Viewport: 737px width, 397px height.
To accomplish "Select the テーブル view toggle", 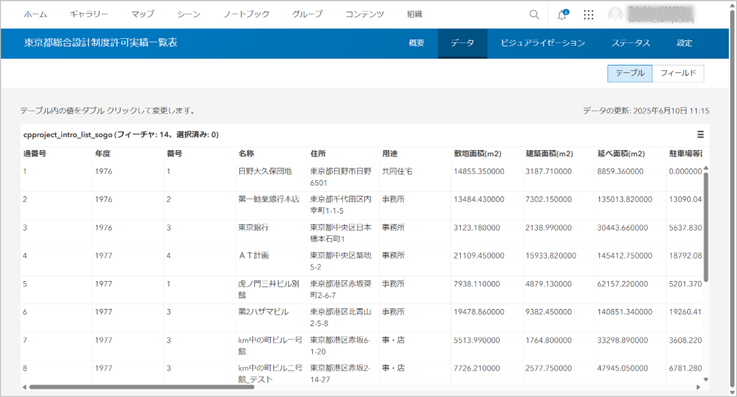I will 630,73.
